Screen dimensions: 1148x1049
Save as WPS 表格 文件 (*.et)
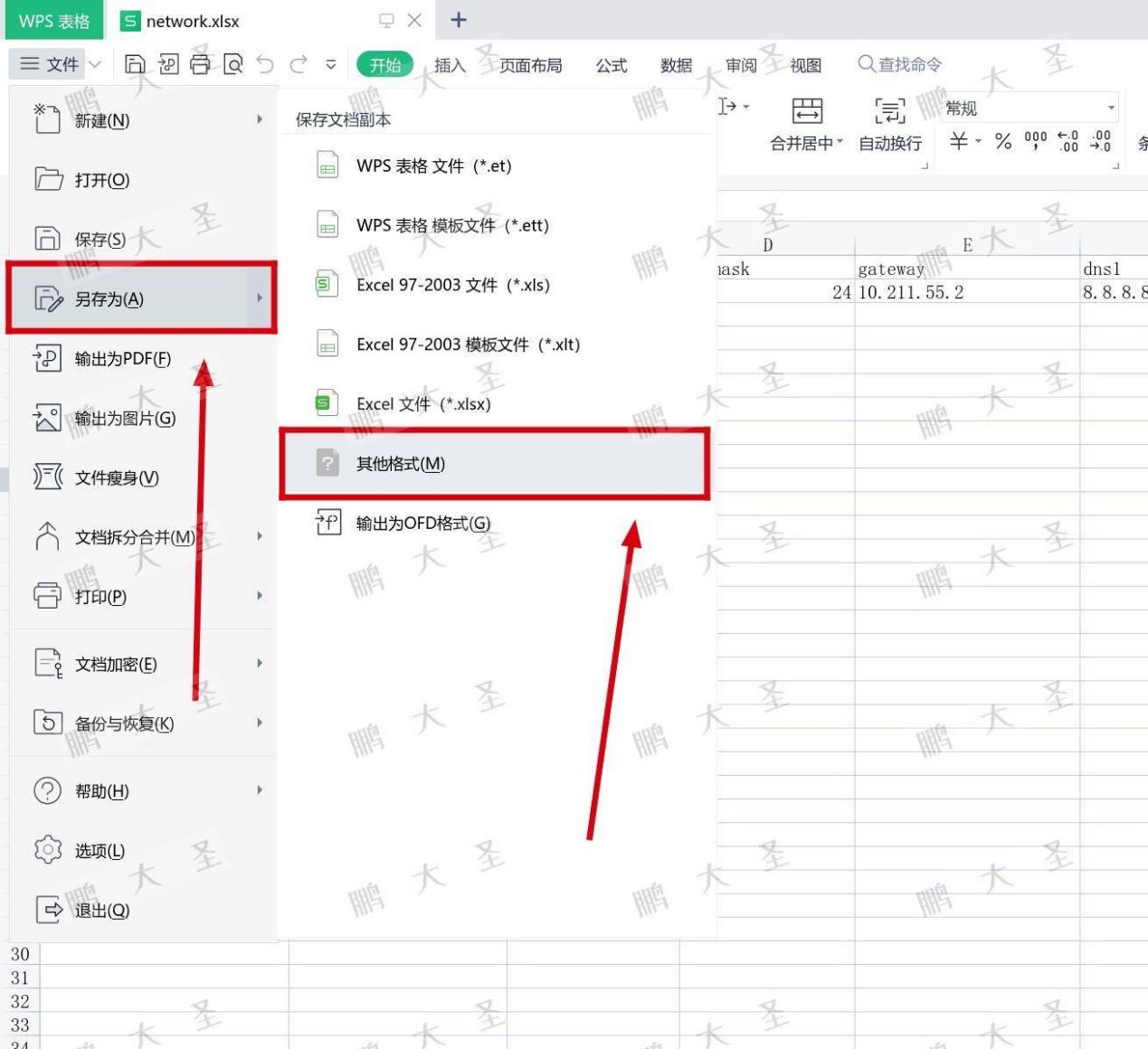pyautogui.click(x=497, y=165)
